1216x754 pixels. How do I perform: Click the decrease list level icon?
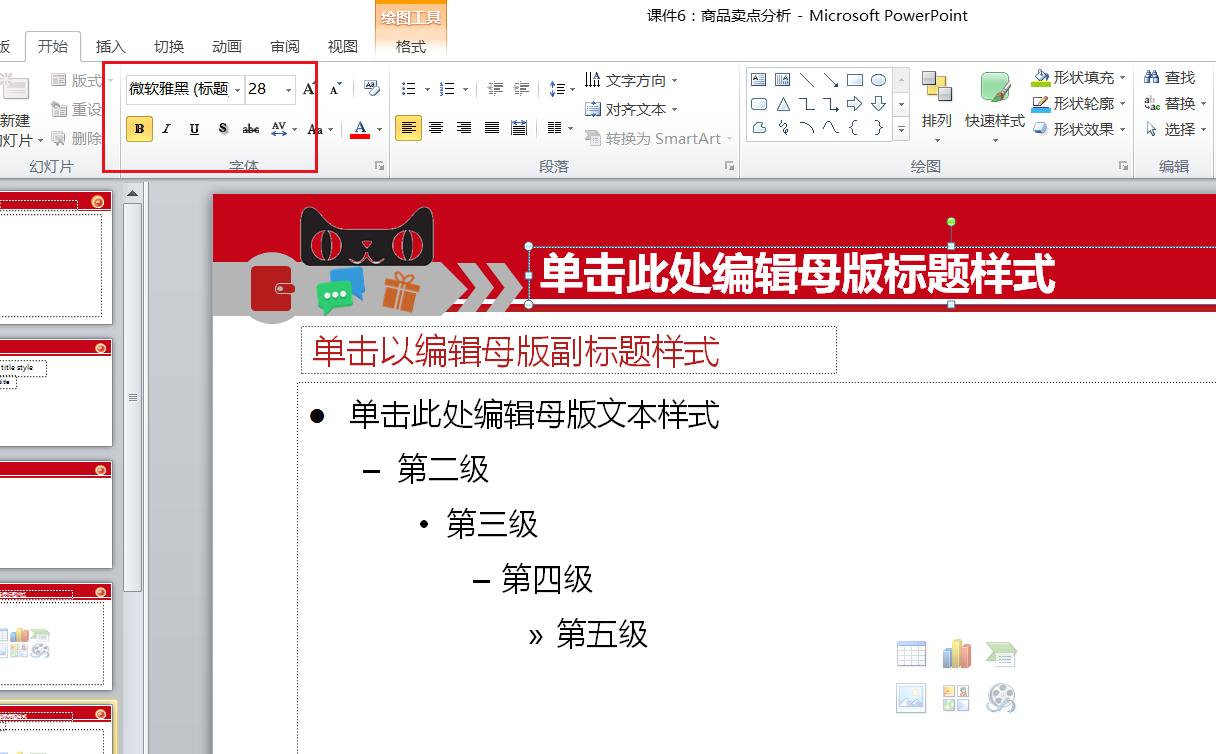pyautogui.click(x=495, y=89)
